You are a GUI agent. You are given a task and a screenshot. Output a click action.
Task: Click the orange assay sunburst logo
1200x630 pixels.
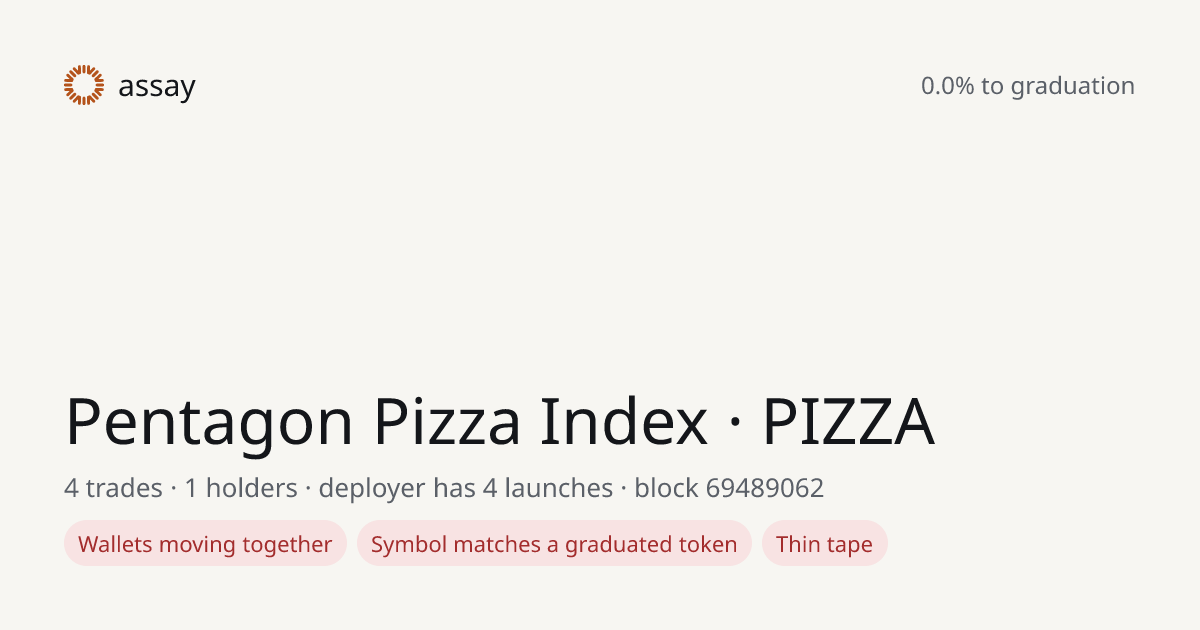tap(84, 85)
